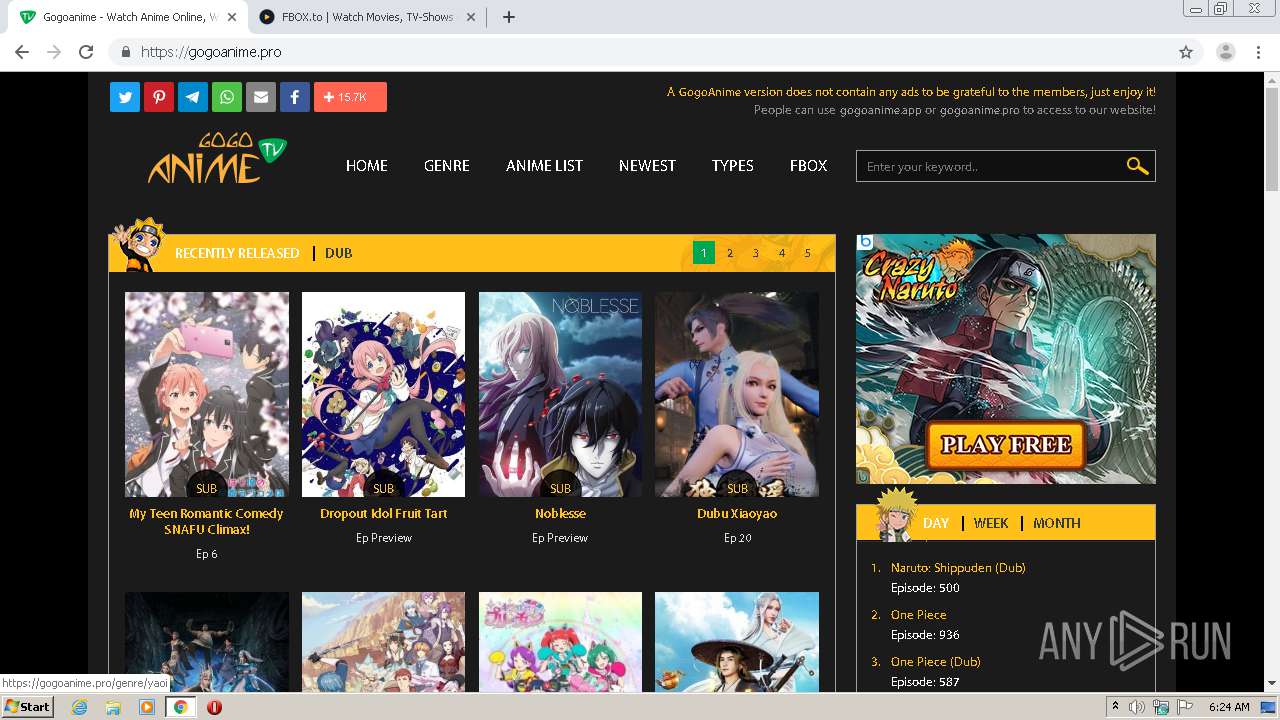Click the Action Center flag tray icon
Screen dimensions: 1280x720
tap(1185, 707)
